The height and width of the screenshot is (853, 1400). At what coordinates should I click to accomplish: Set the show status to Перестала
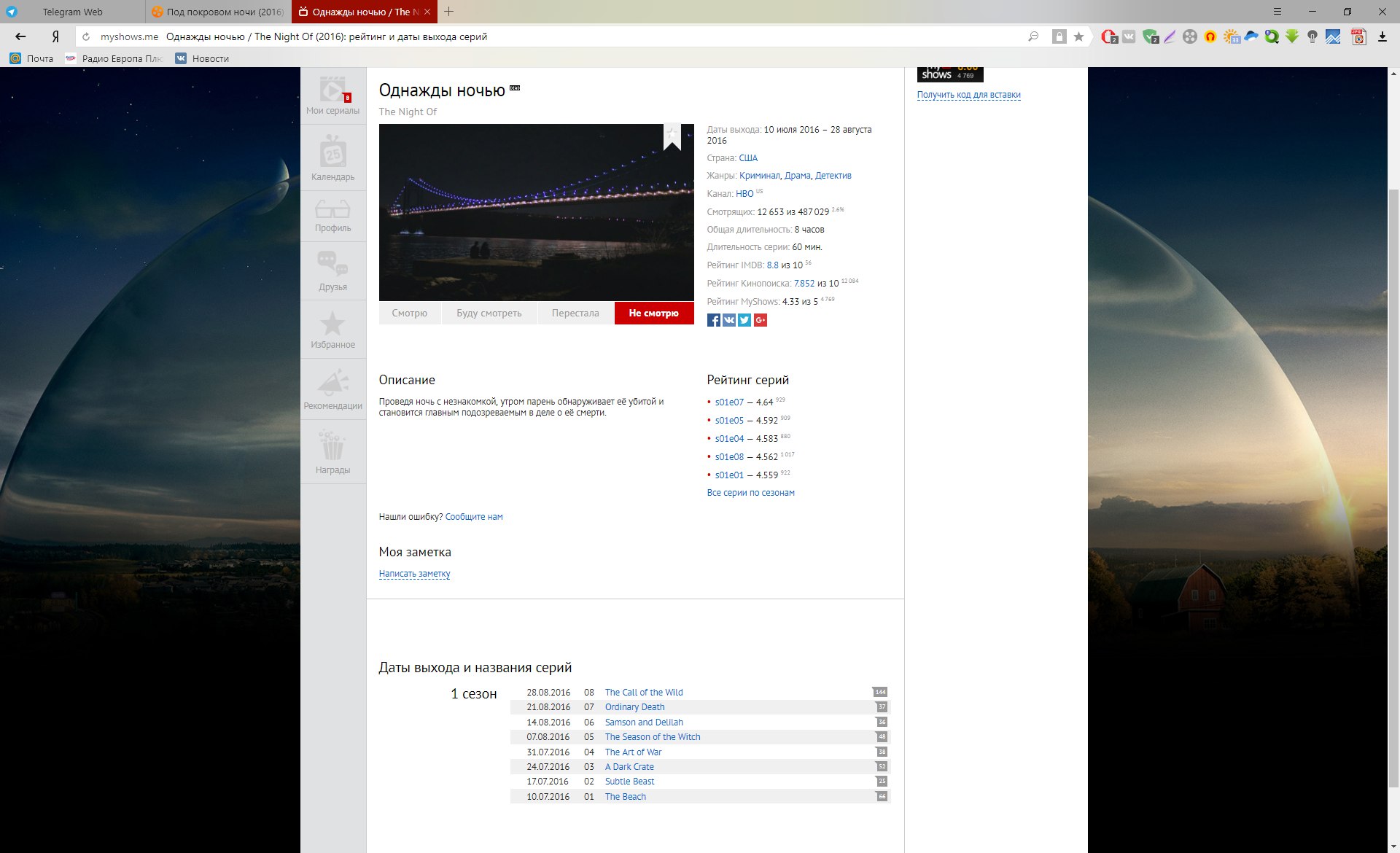tap(575, 313)
